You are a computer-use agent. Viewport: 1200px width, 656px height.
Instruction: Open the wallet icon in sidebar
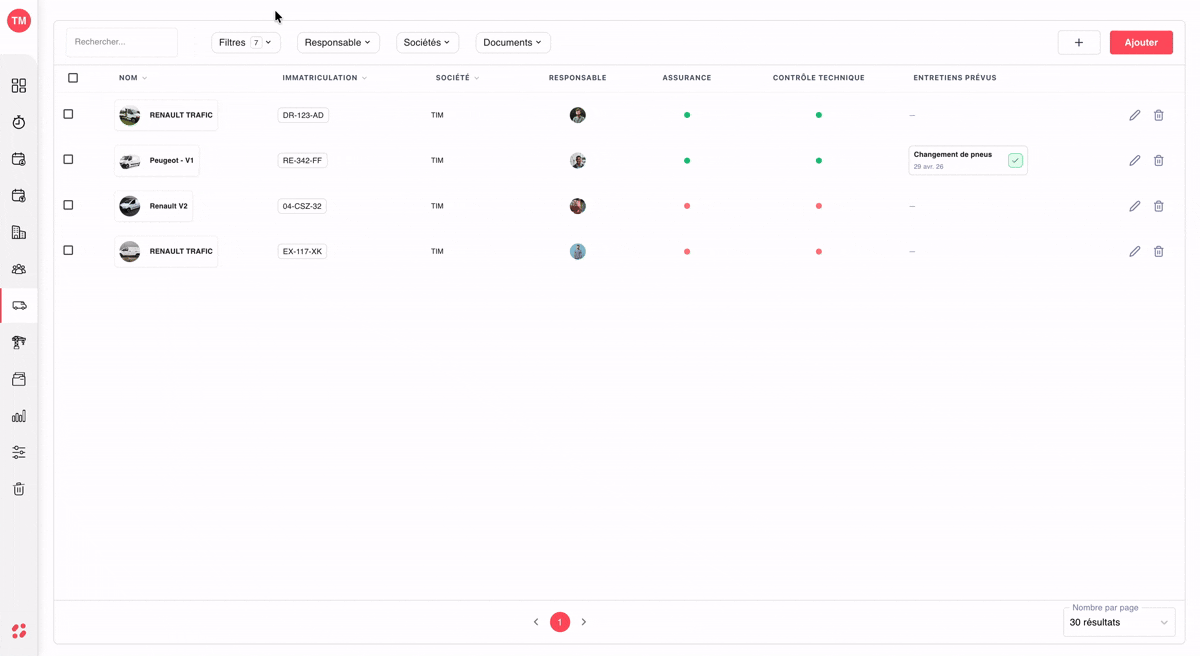[19, 379]
